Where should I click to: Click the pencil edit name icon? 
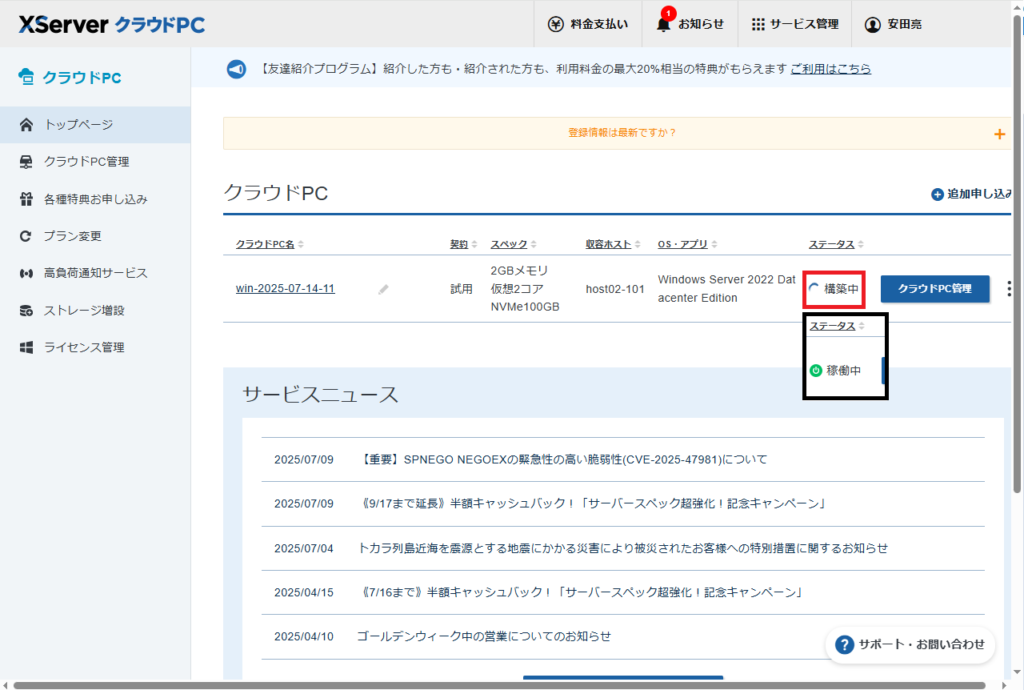[x=383, y=289]
